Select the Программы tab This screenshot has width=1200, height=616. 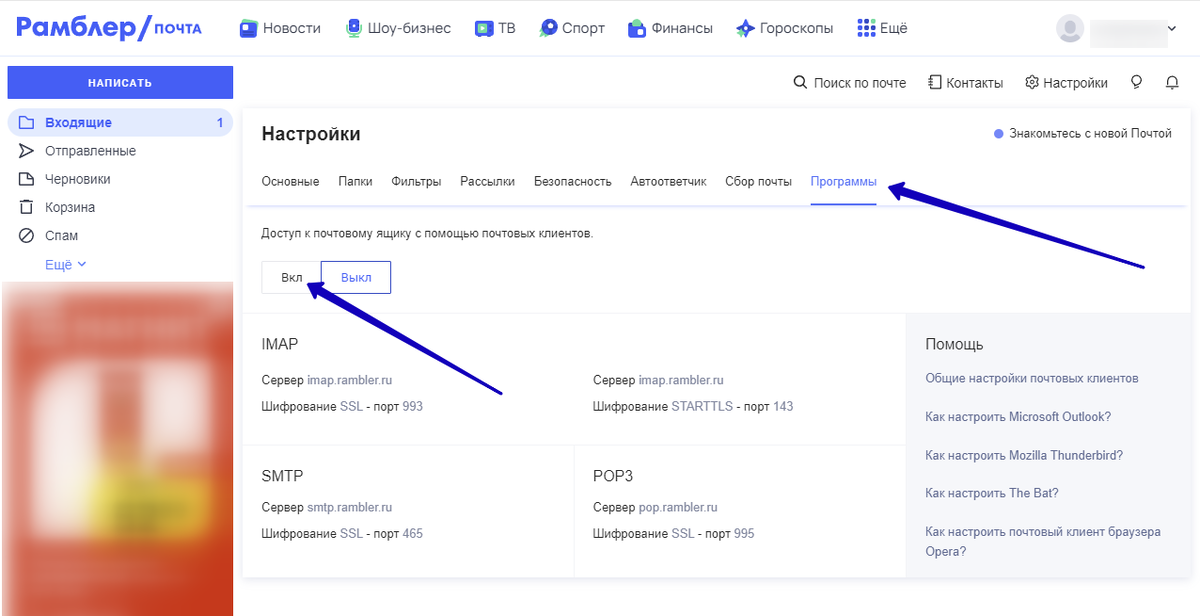(843, 182)
